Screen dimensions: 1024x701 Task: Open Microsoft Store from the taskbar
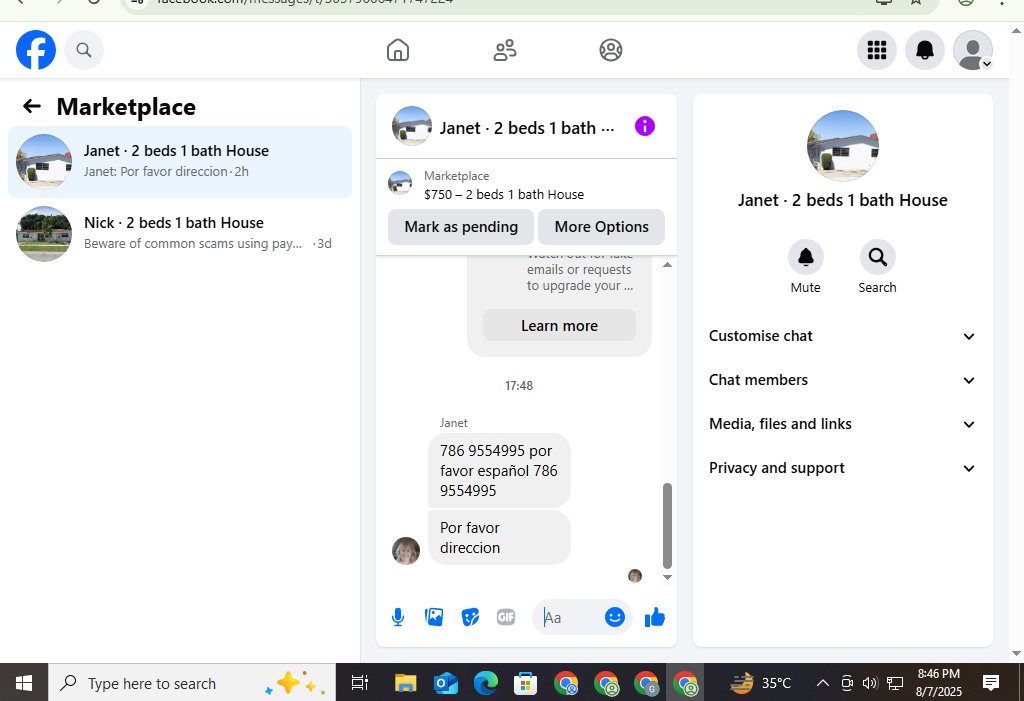click(x=525, y=683)
